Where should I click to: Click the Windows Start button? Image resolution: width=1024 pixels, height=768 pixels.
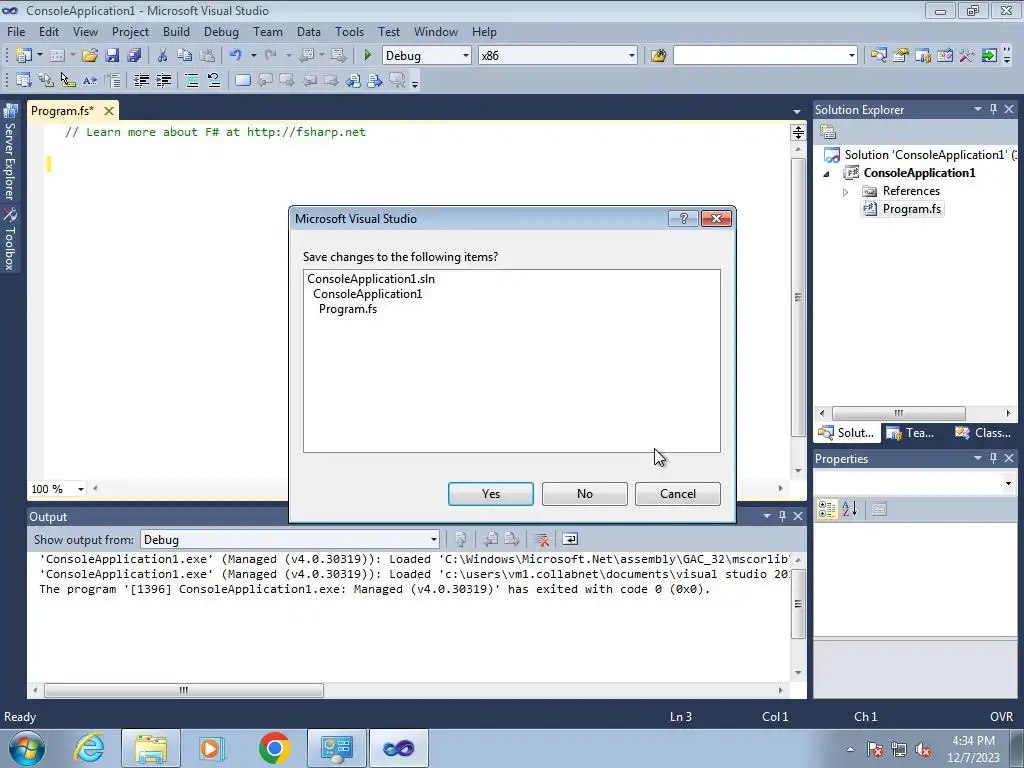coord(27,748)
